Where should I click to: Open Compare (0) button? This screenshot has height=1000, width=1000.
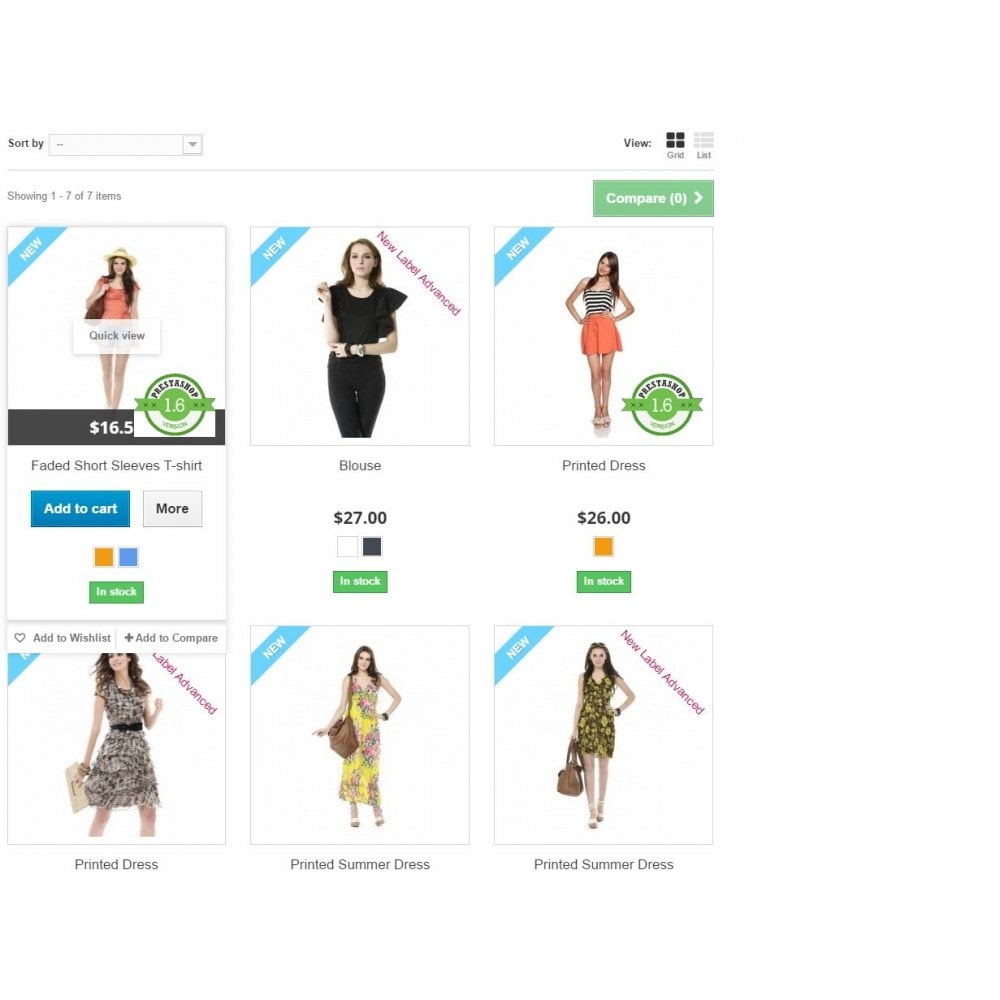coord(653,198)
